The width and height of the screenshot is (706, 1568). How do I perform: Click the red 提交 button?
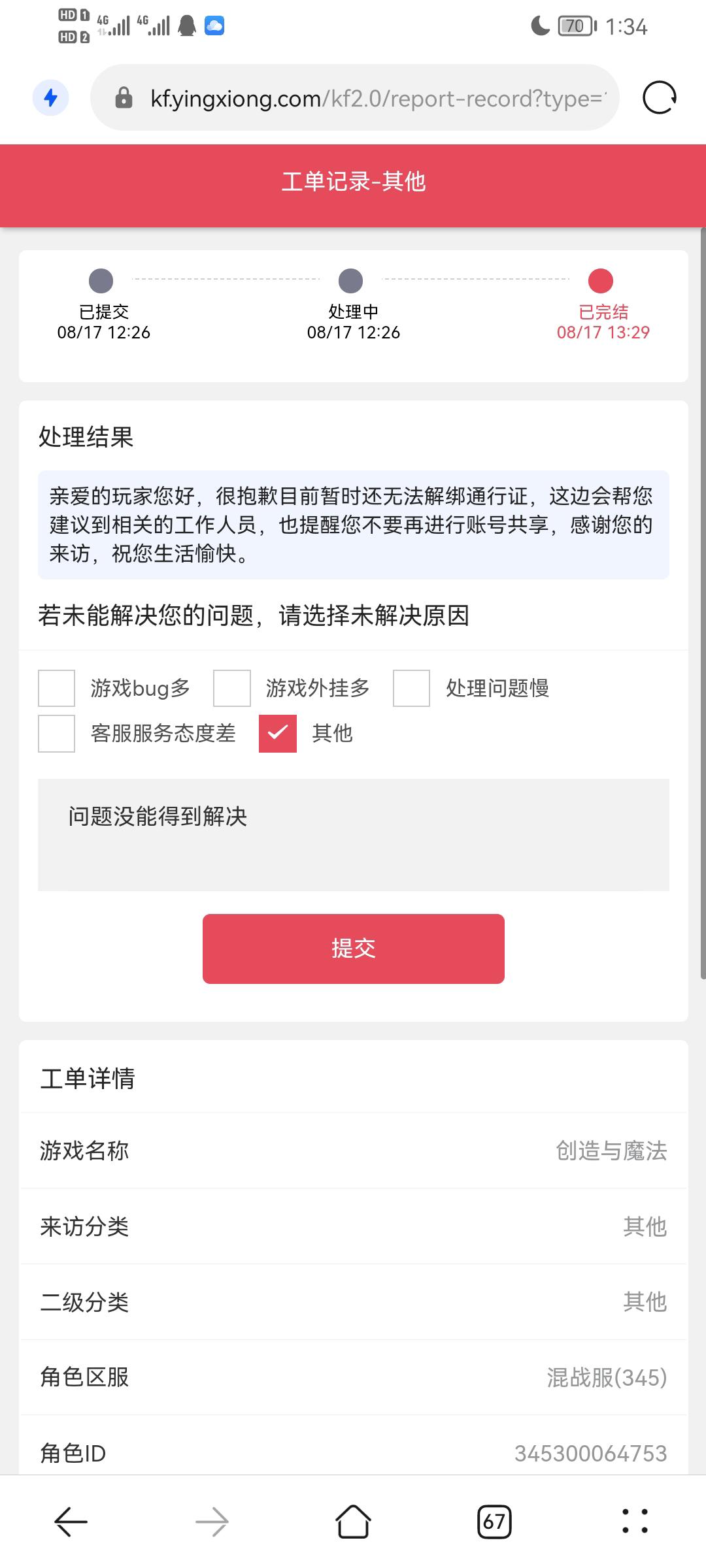coord(354,949)
